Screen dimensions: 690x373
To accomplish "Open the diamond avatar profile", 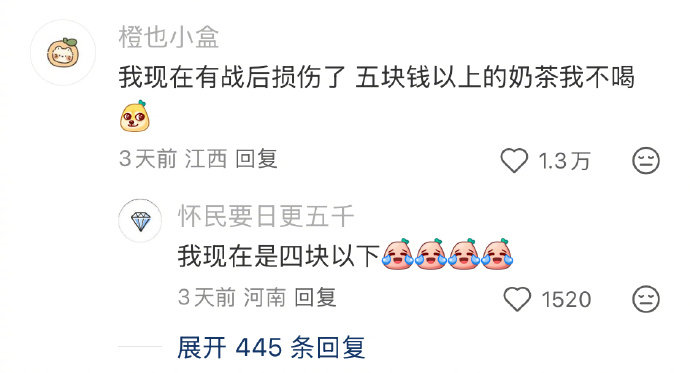I will point(140,221).
